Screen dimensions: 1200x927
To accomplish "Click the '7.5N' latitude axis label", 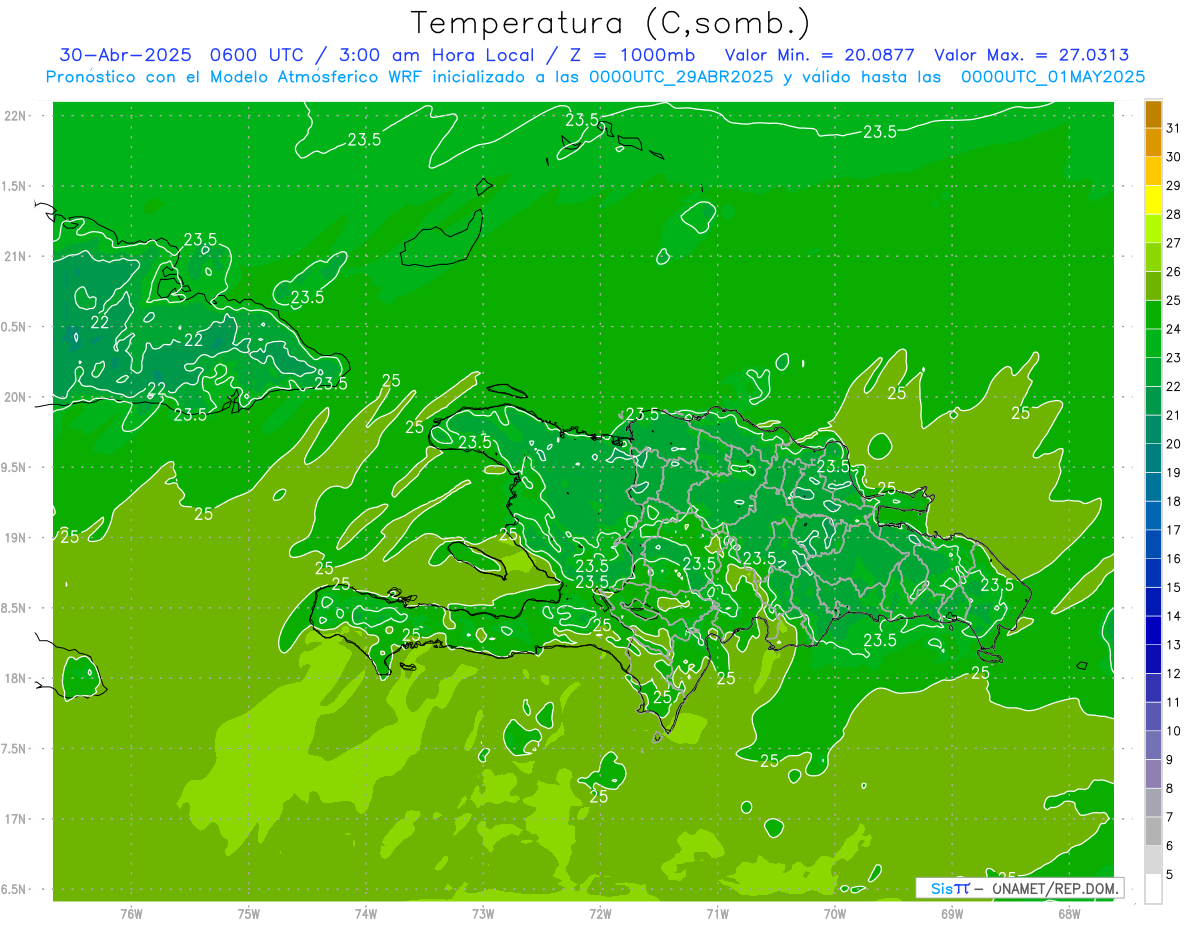I will point(14,749).
